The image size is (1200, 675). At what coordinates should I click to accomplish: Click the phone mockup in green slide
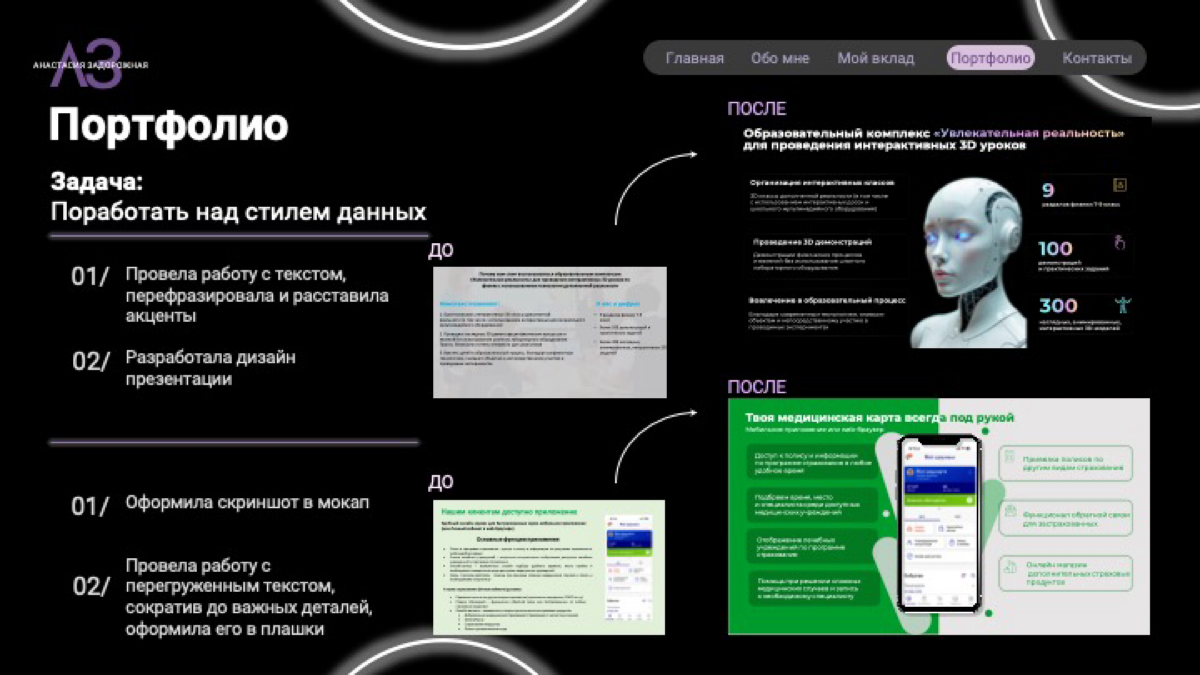[937, 523]
